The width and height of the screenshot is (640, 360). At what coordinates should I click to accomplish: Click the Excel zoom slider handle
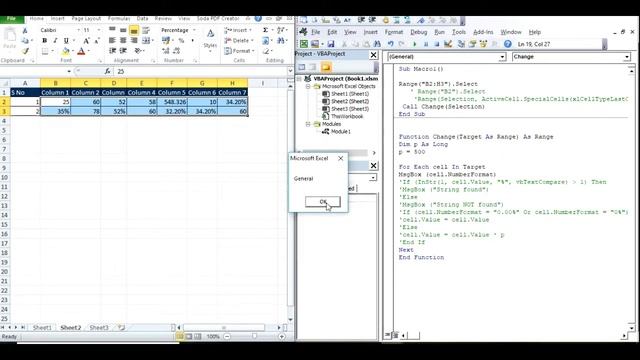[254, 336]
